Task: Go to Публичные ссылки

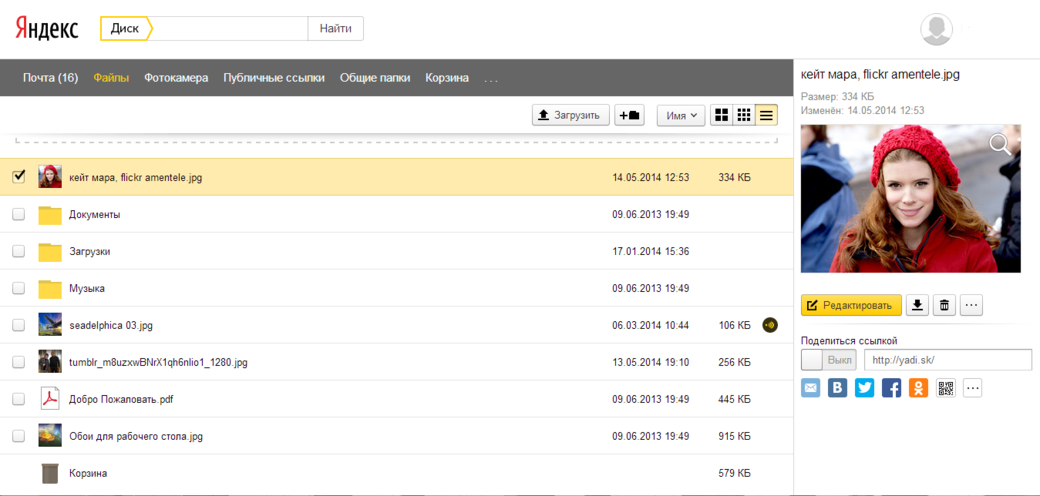Action: pyautogui.click(x=274, y=78)
